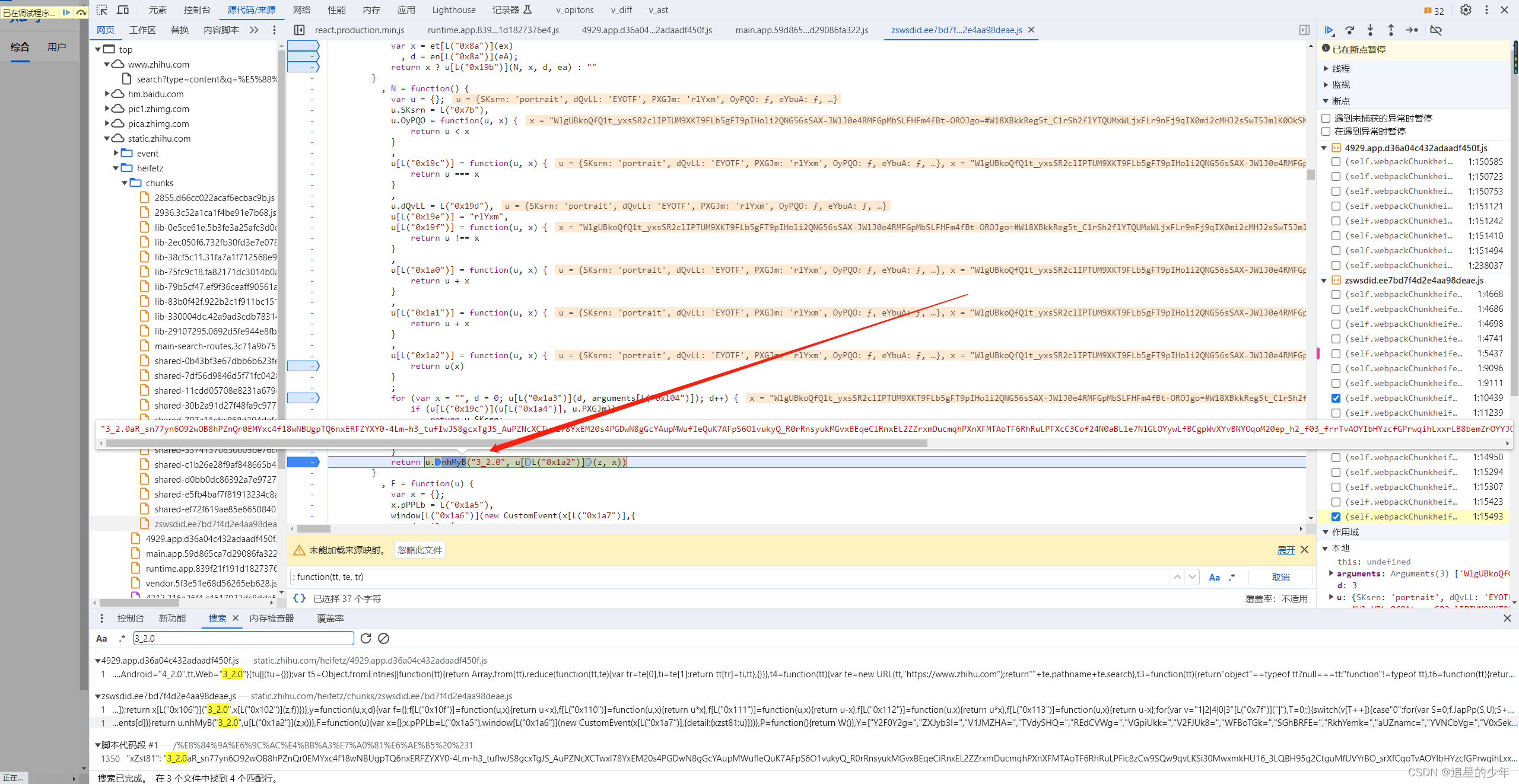Click the step out of function icon
The height and width of the screenshot is (784, 1519).
1391,30
